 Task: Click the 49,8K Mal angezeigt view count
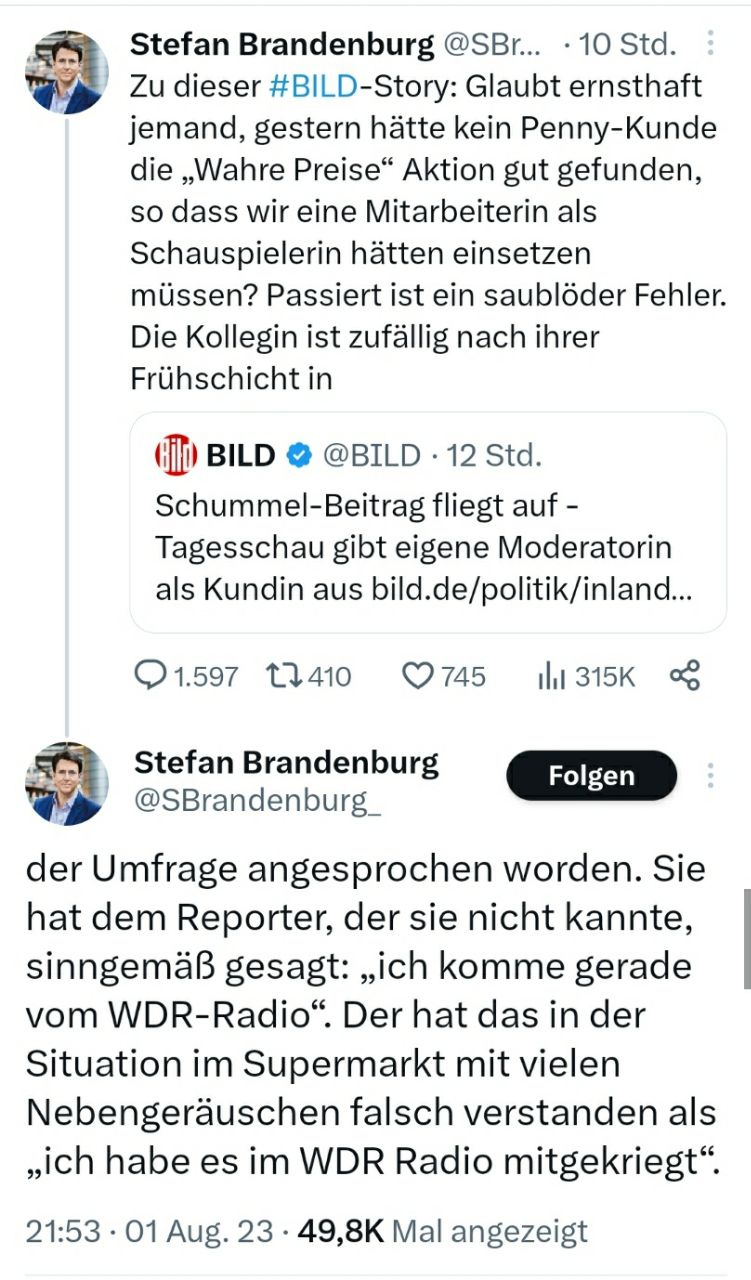[x=441, y=1232]
